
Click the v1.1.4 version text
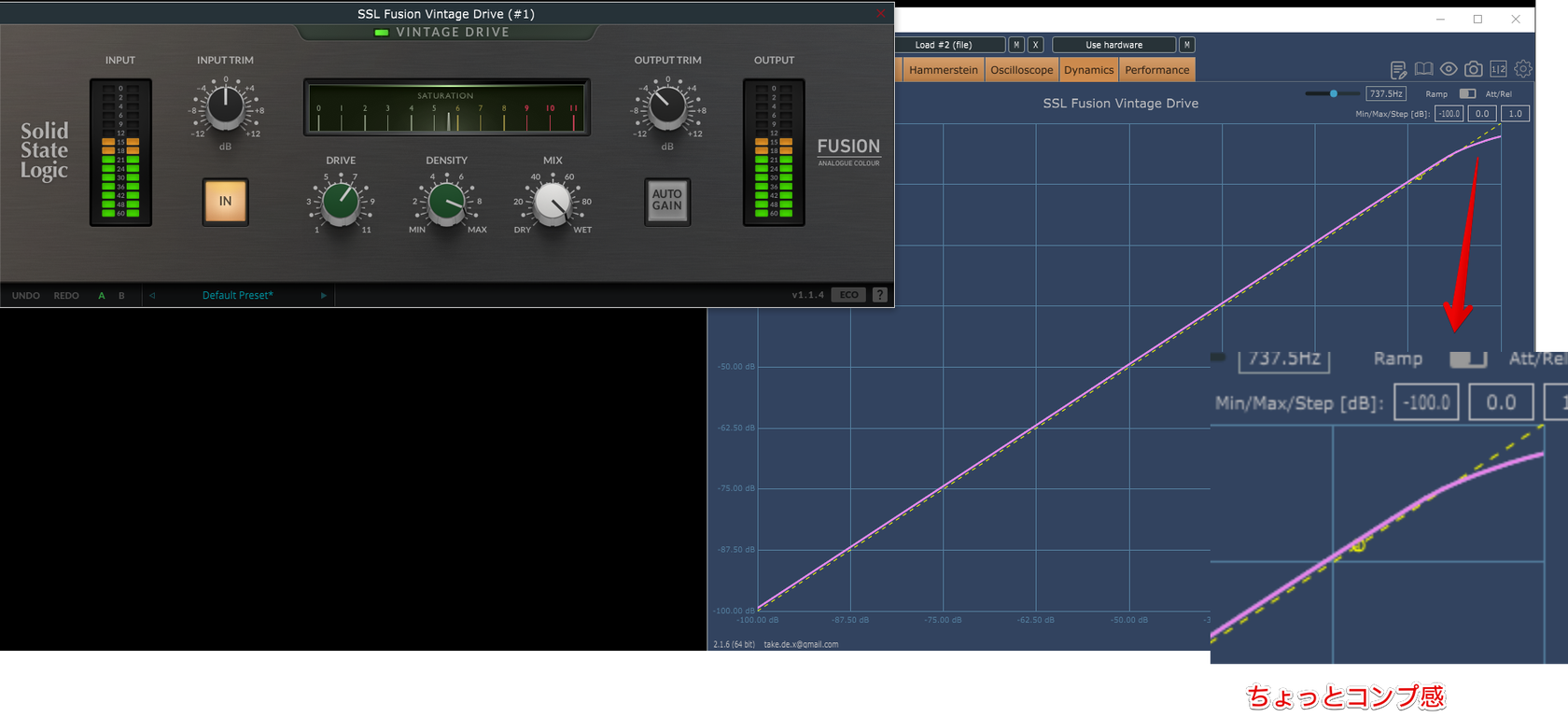click(x=808, y=295)
